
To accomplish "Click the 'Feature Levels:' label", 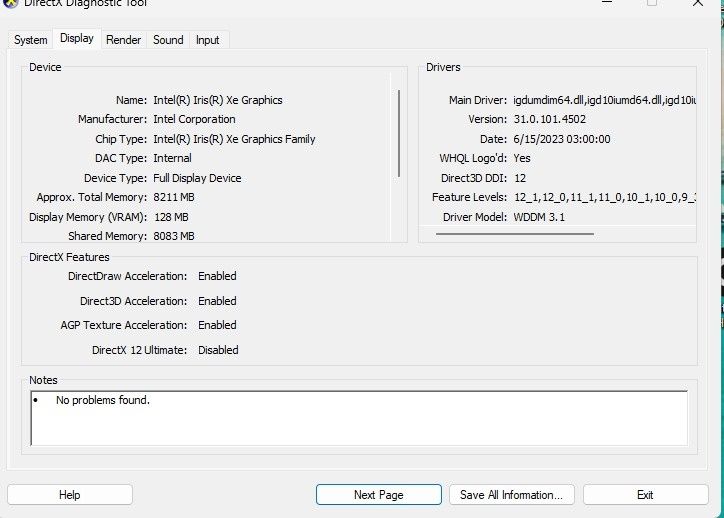I will click(469, 197).
